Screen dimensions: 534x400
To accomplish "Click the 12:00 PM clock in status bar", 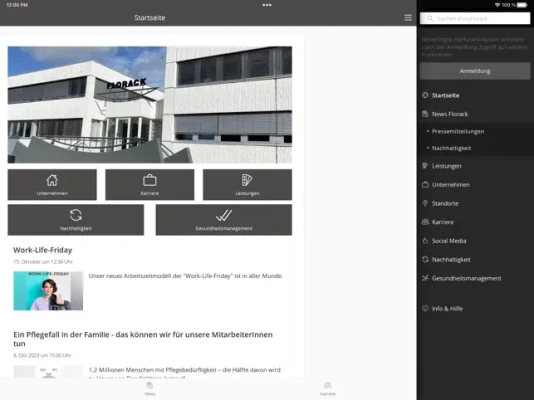I will click(17, 5).
